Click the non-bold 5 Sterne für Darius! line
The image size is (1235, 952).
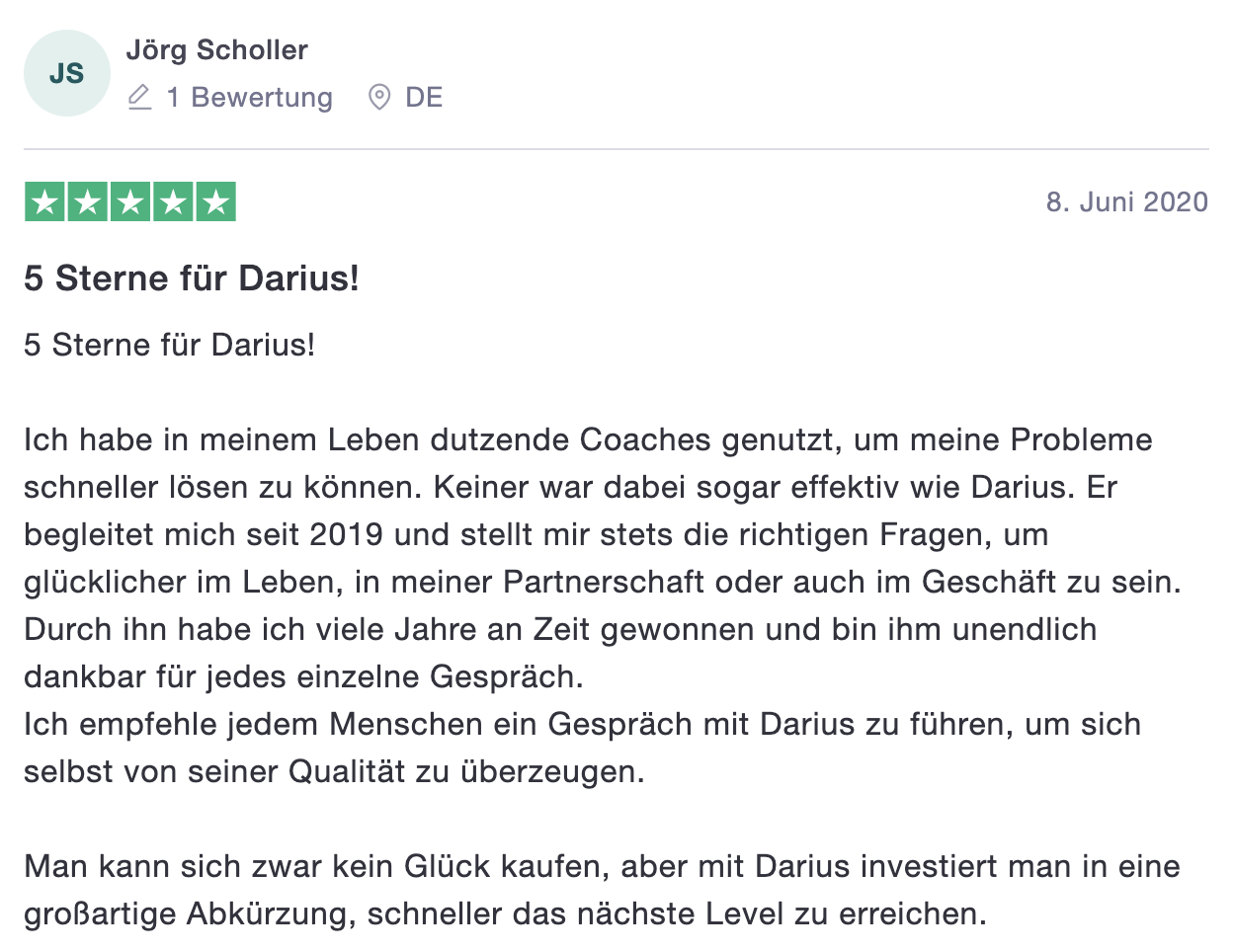(x=170, y=345)
